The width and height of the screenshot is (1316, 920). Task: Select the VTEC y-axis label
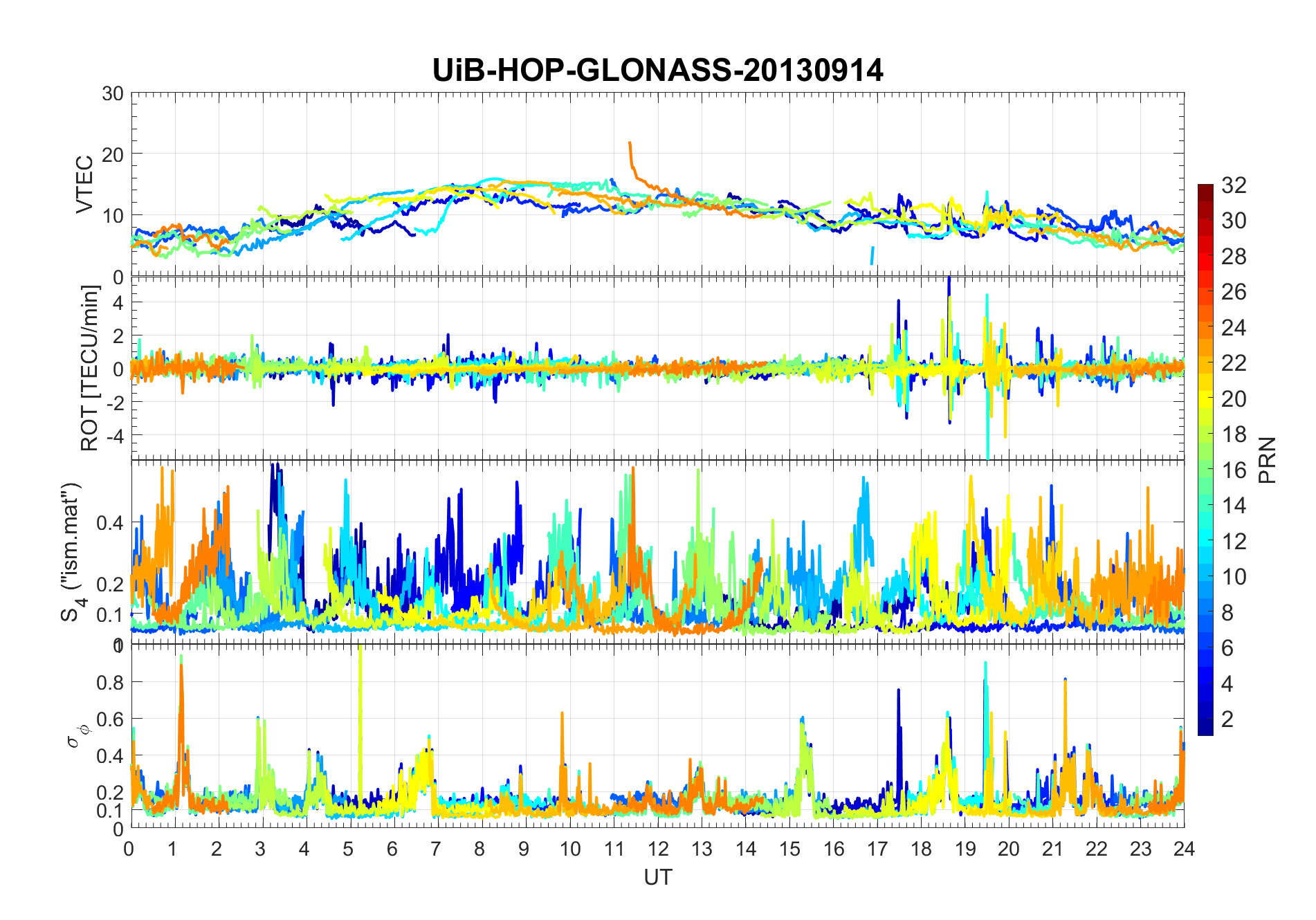tap(84, 185)
